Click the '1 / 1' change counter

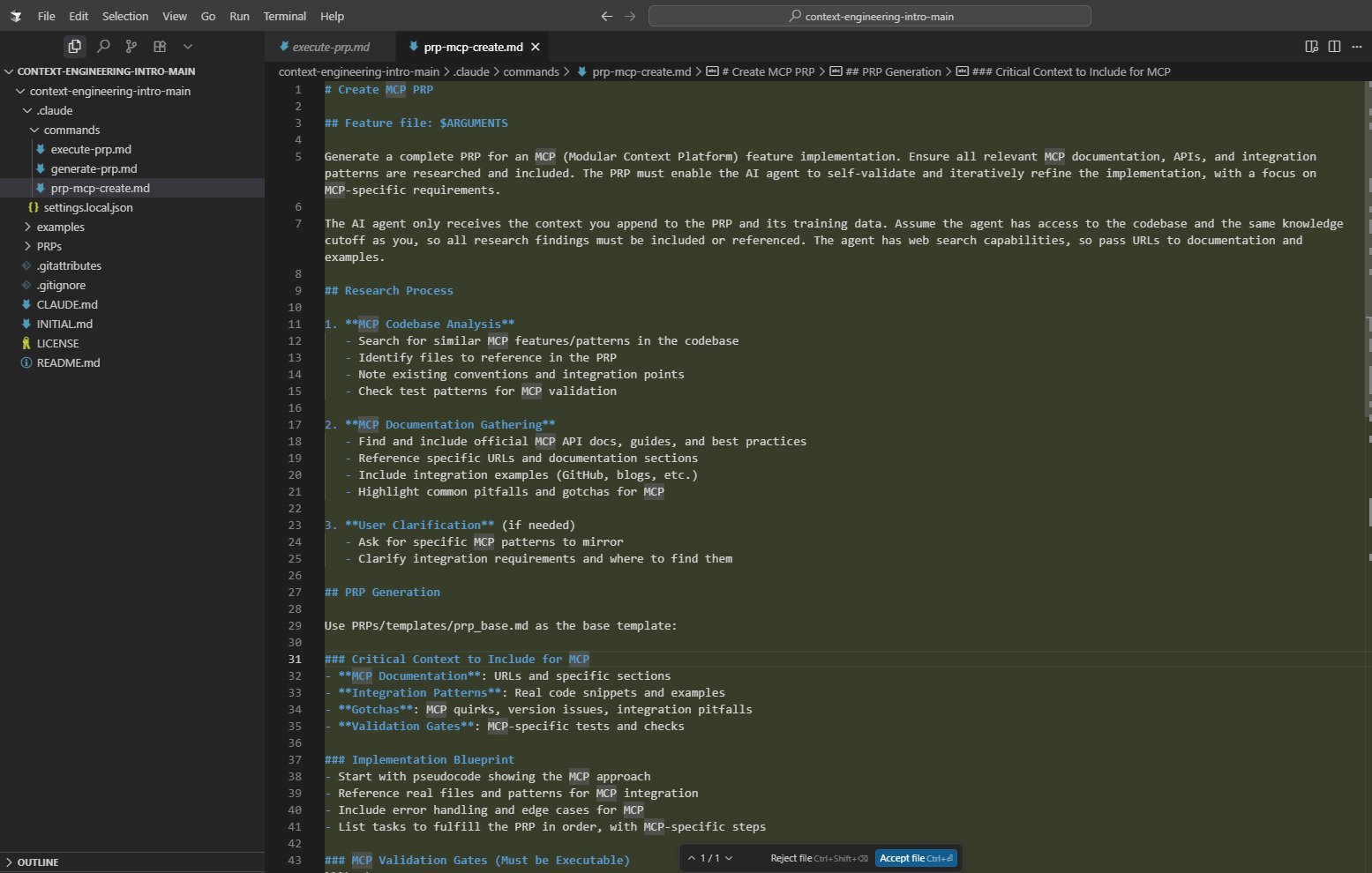[710, 858]
